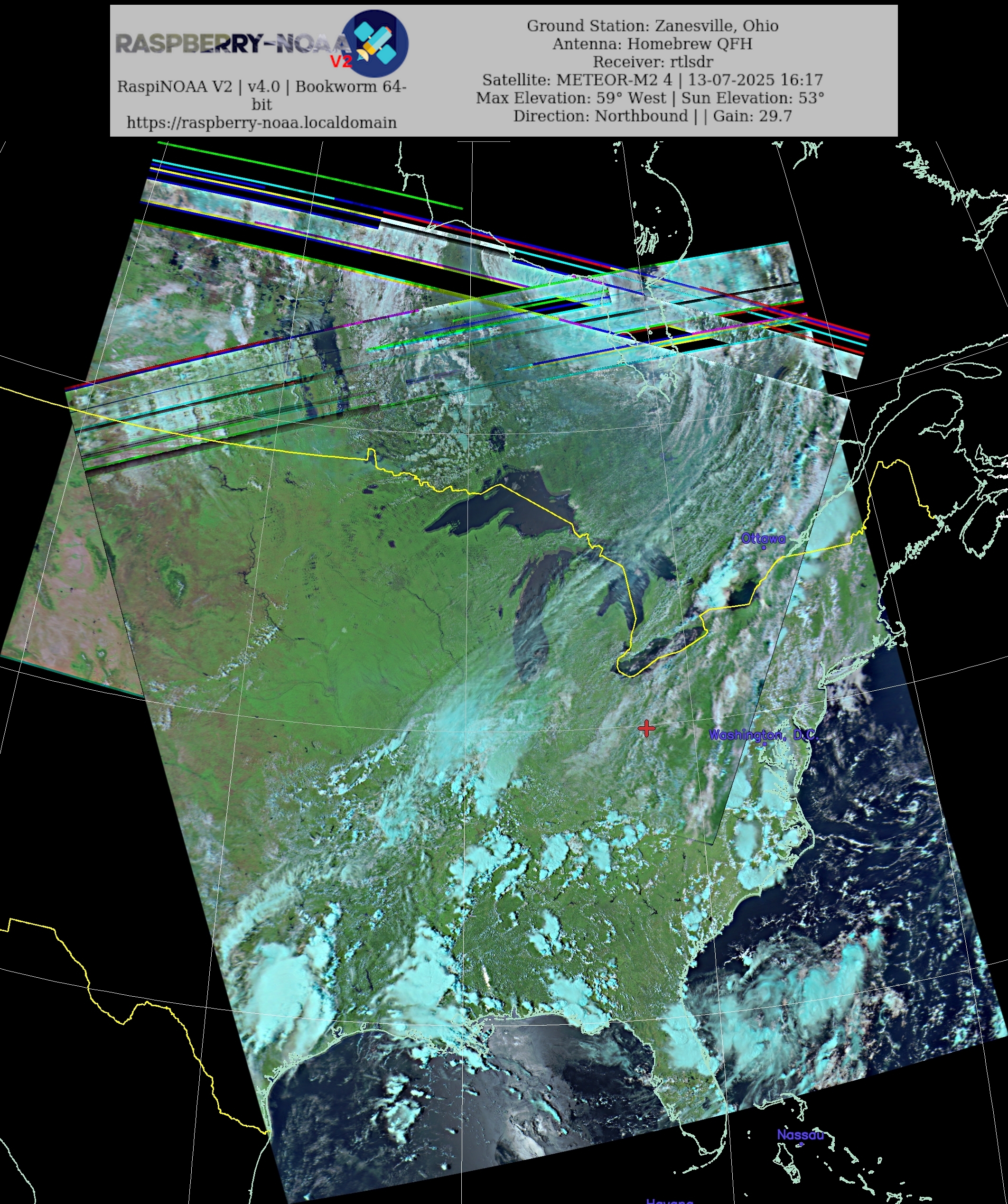This screenshot has height=1204, width=1008.
Task: Click the satellite logo icon in header
Action: point(375,43)
